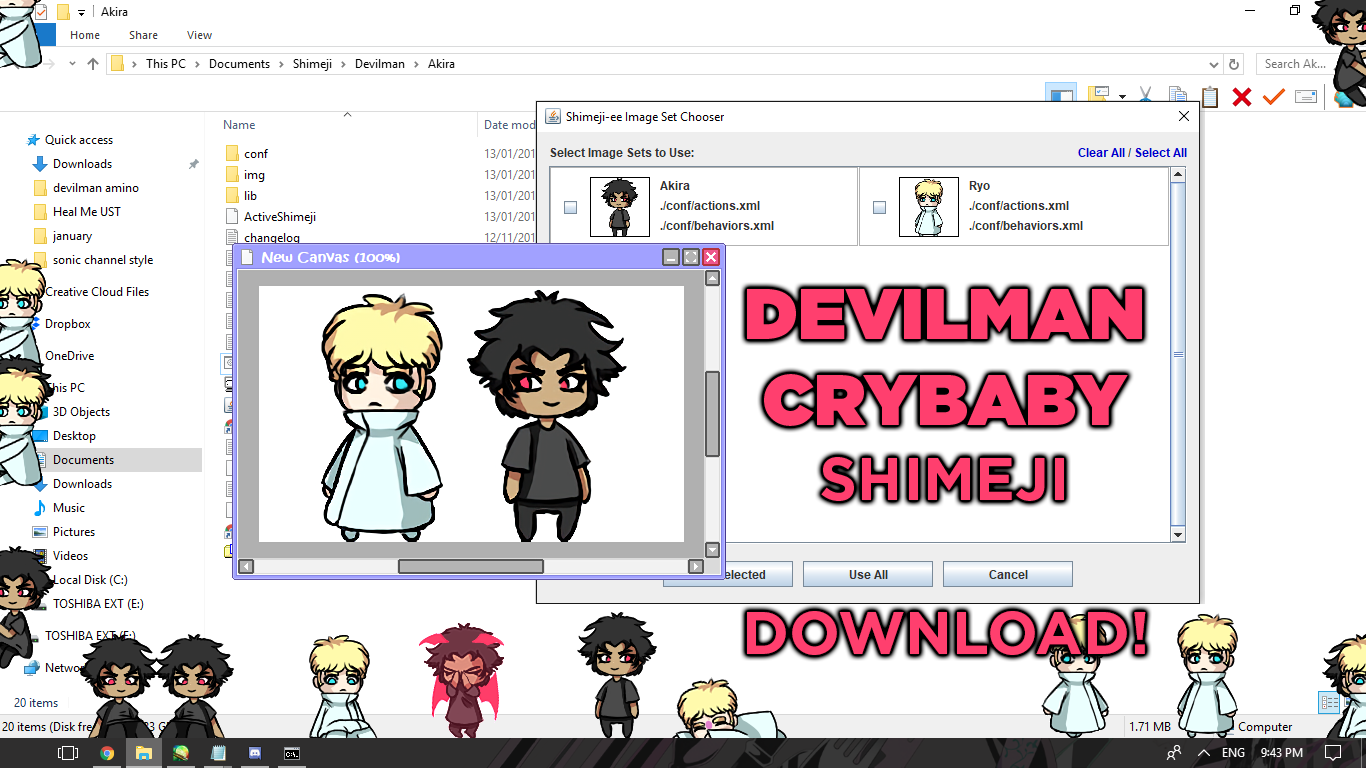The height and width of the screenshot is (768, 1366).
Task: Click the new folder icon in title bar
Action: 62,12
